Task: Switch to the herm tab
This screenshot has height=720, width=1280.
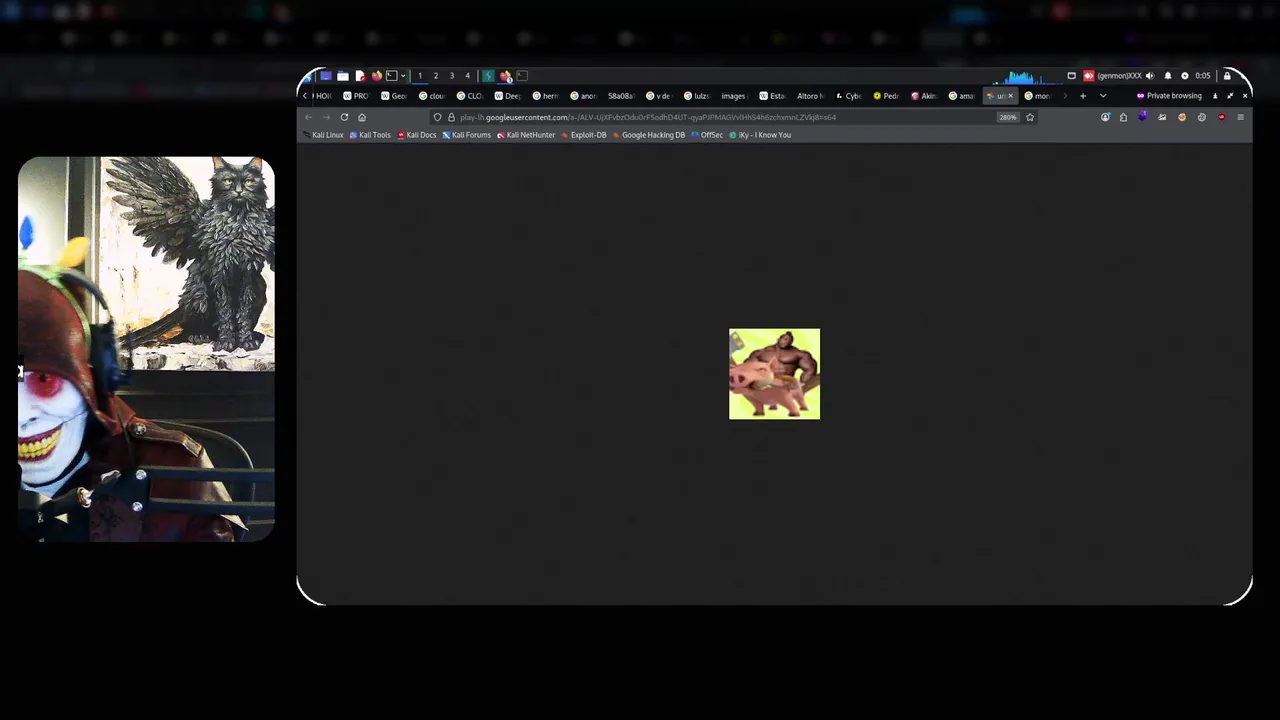Action: pyautogui.click(x=547, y=96)
